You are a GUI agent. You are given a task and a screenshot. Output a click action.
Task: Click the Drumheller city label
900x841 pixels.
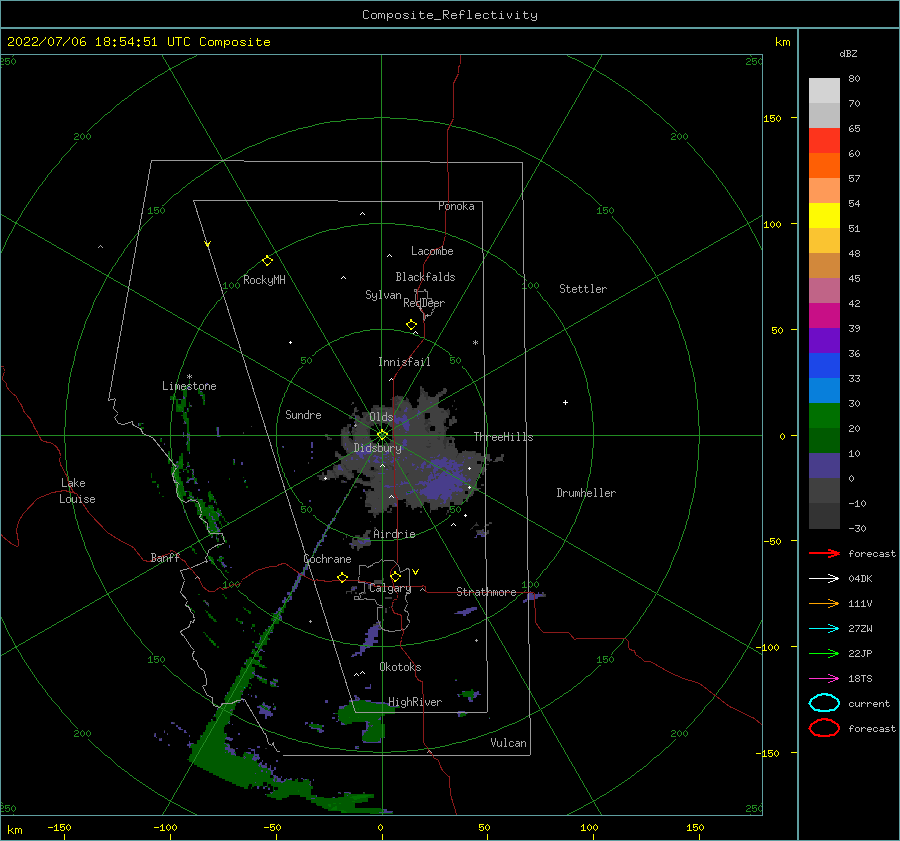(586, 493)
